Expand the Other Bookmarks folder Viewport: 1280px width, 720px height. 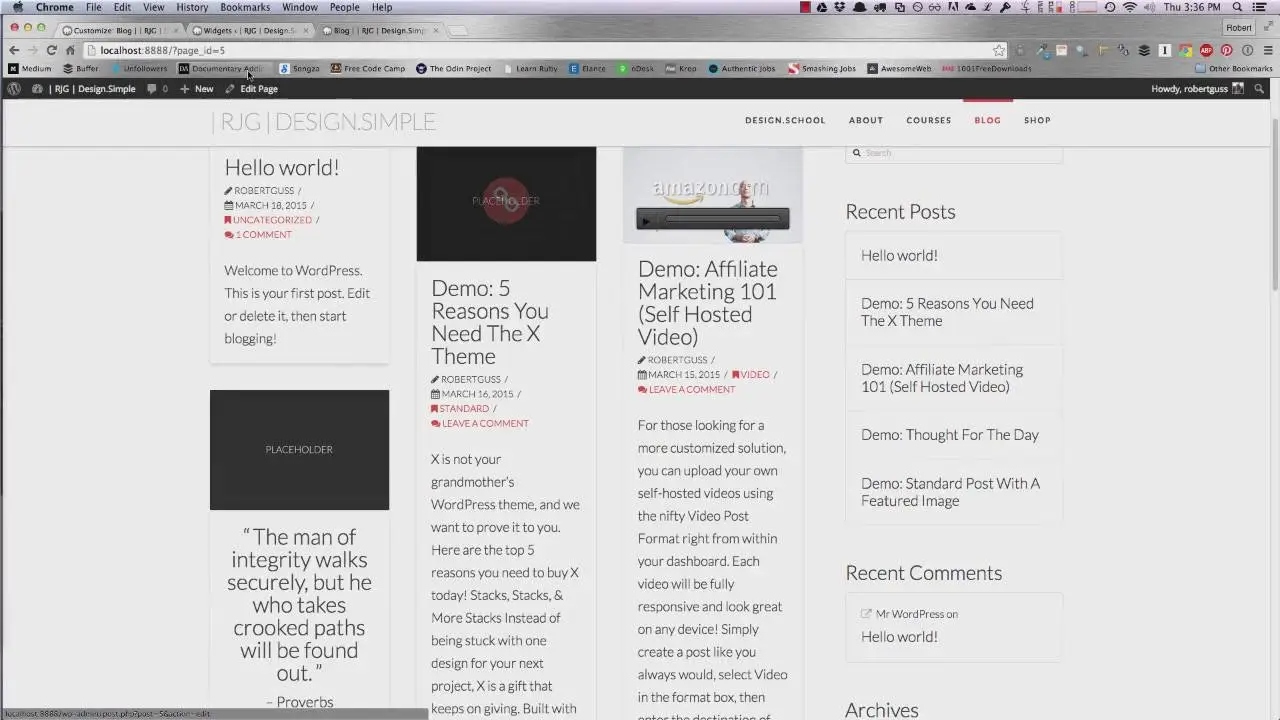[1234, 69]
